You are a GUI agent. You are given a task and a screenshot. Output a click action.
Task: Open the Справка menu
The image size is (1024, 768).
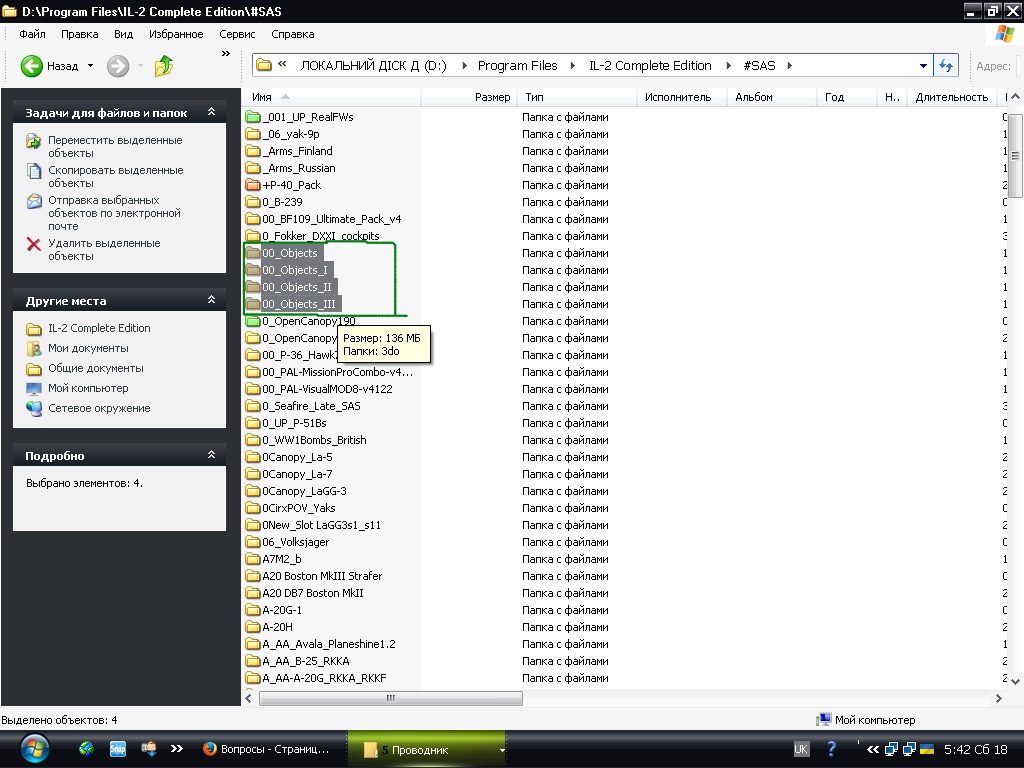coord(293,34)
